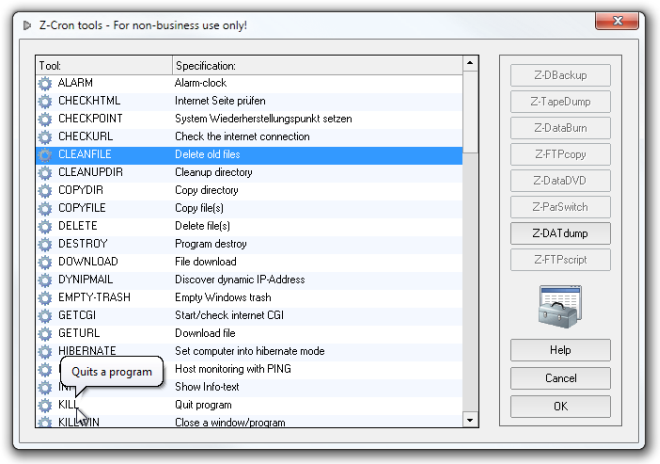
Task: Click the gear icon beside KILL
Action: (x=45, y=405)
